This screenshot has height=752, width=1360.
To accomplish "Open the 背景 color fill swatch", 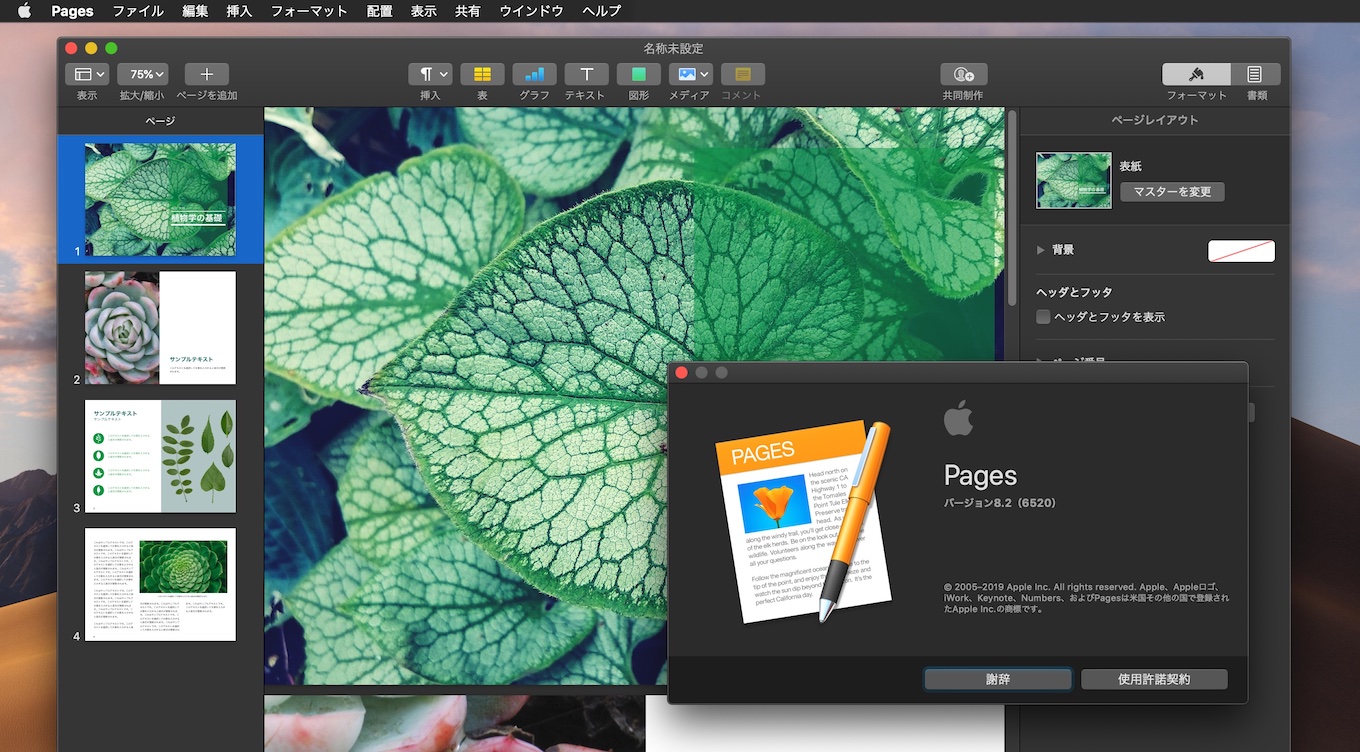I will point(1241,251).
